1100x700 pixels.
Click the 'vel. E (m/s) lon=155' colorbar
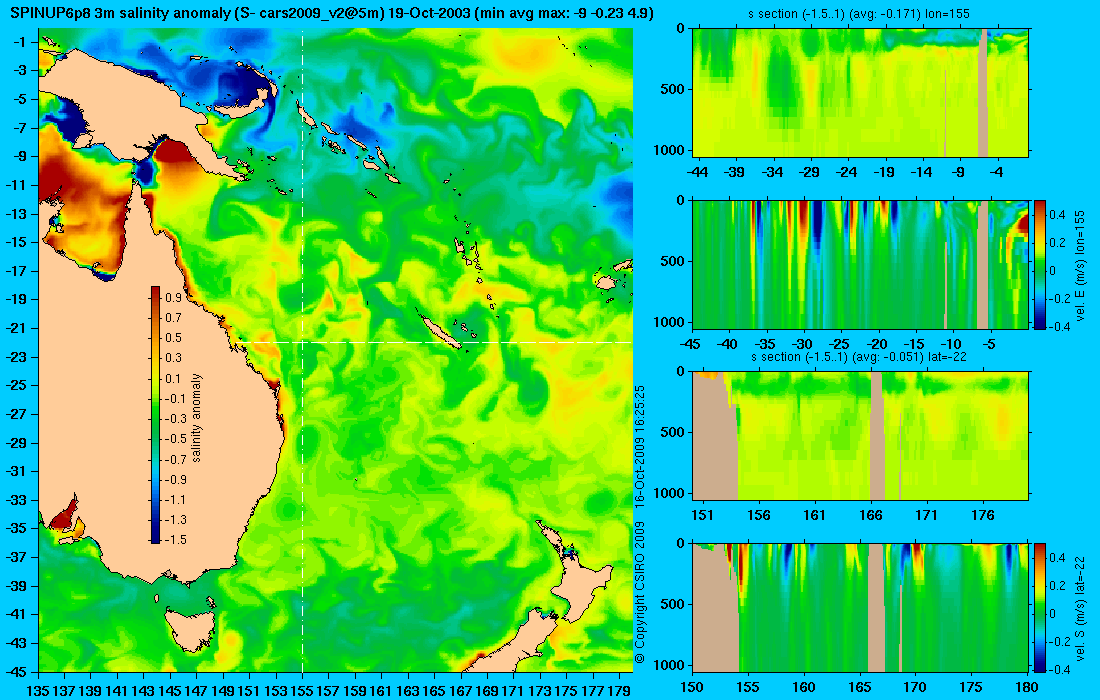point(1040,264)
